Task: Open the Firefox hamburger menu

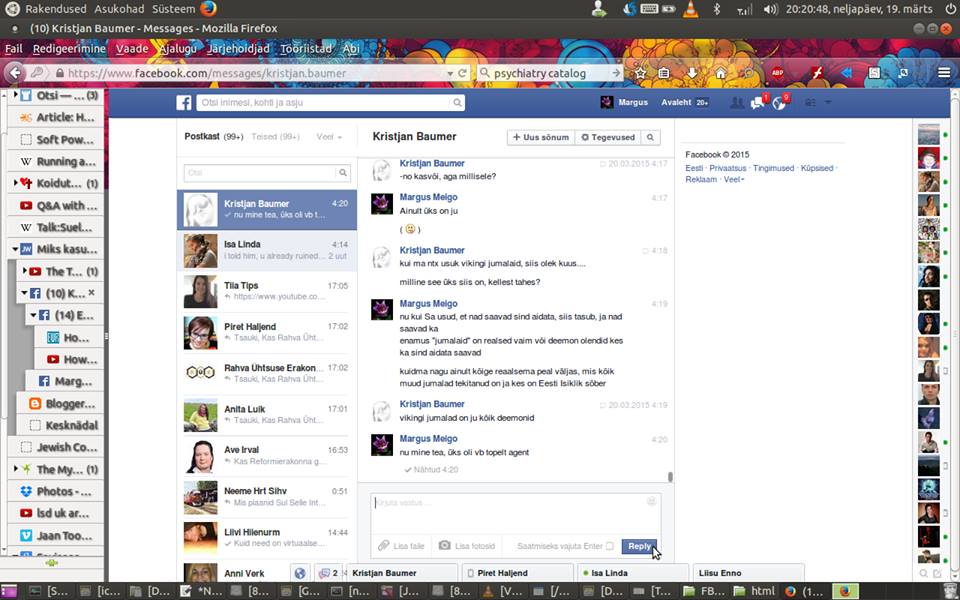Action: click(x=944, y=73)
